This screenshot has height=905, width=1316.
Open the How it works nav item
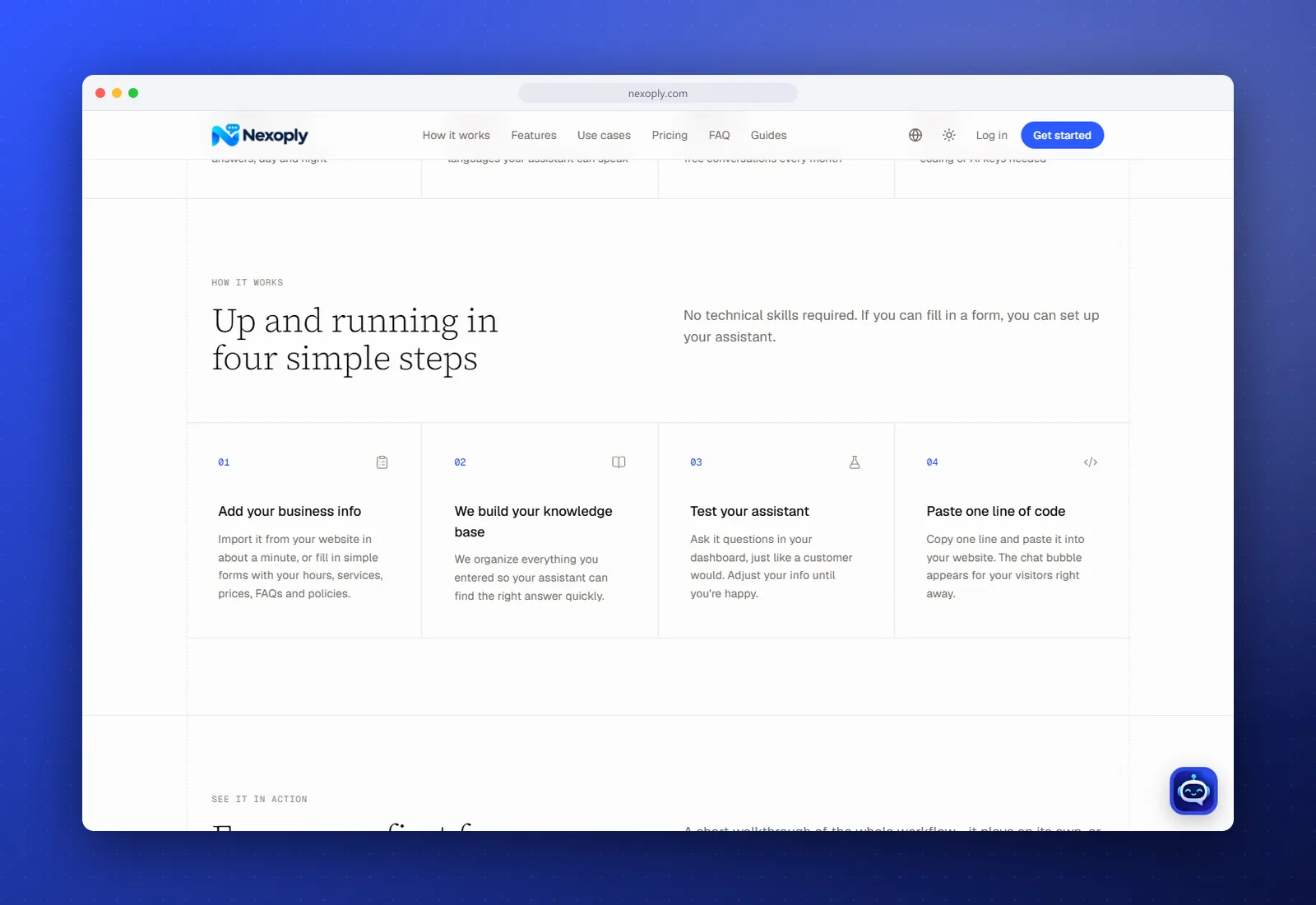(456, 135)
